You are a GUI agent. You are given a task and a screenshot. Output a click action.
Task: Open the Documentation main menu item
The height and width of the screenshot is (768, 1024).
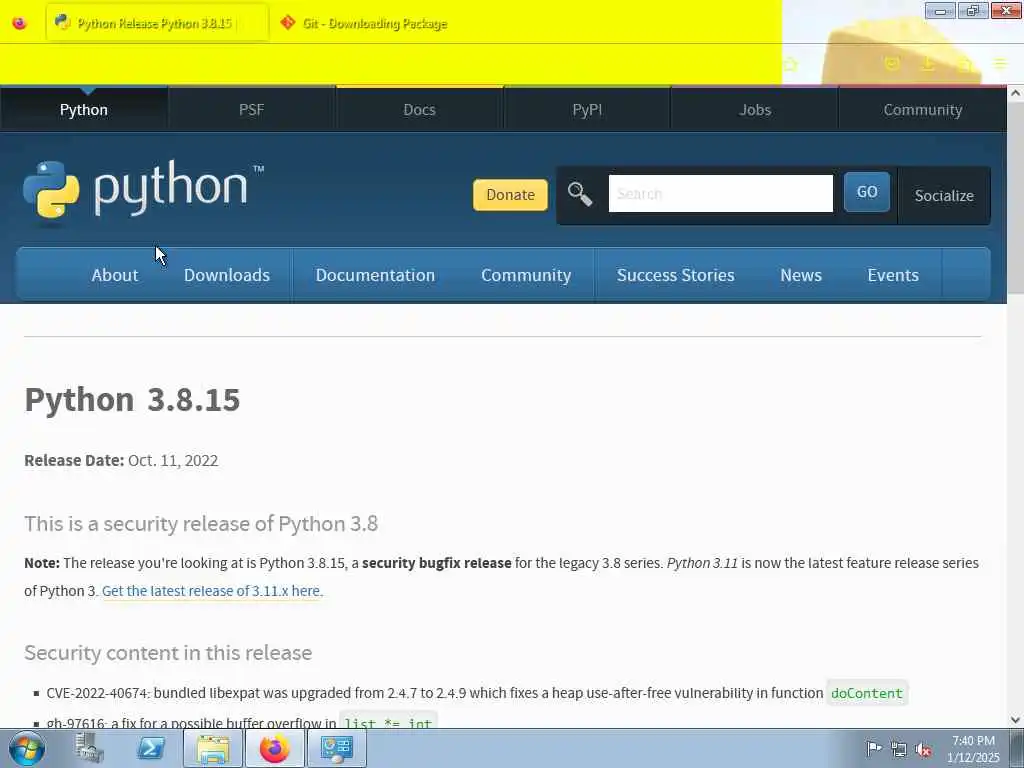pos(375,275)
